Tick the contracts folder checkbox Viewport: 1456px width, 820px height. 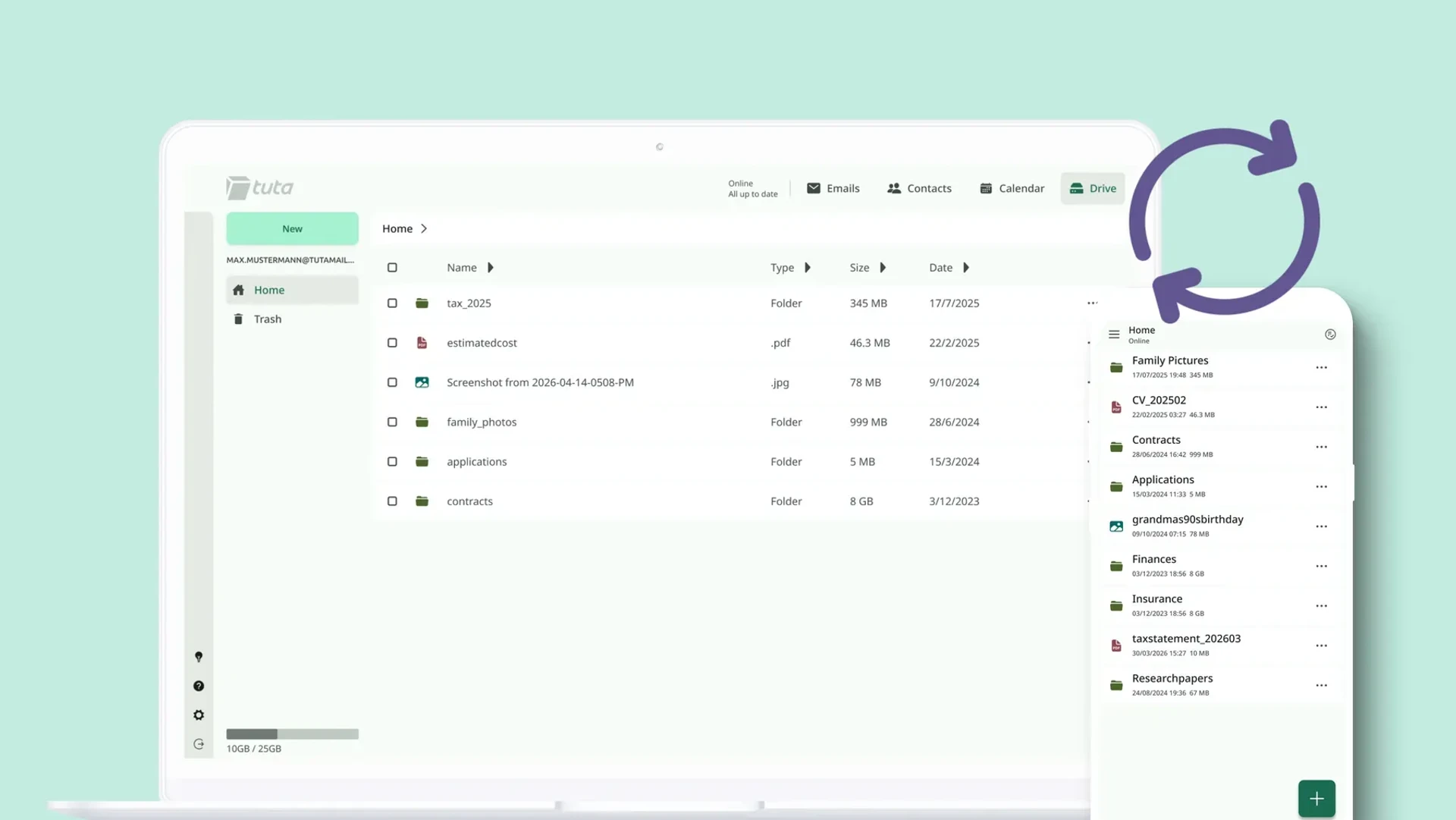tap(392, 501)
